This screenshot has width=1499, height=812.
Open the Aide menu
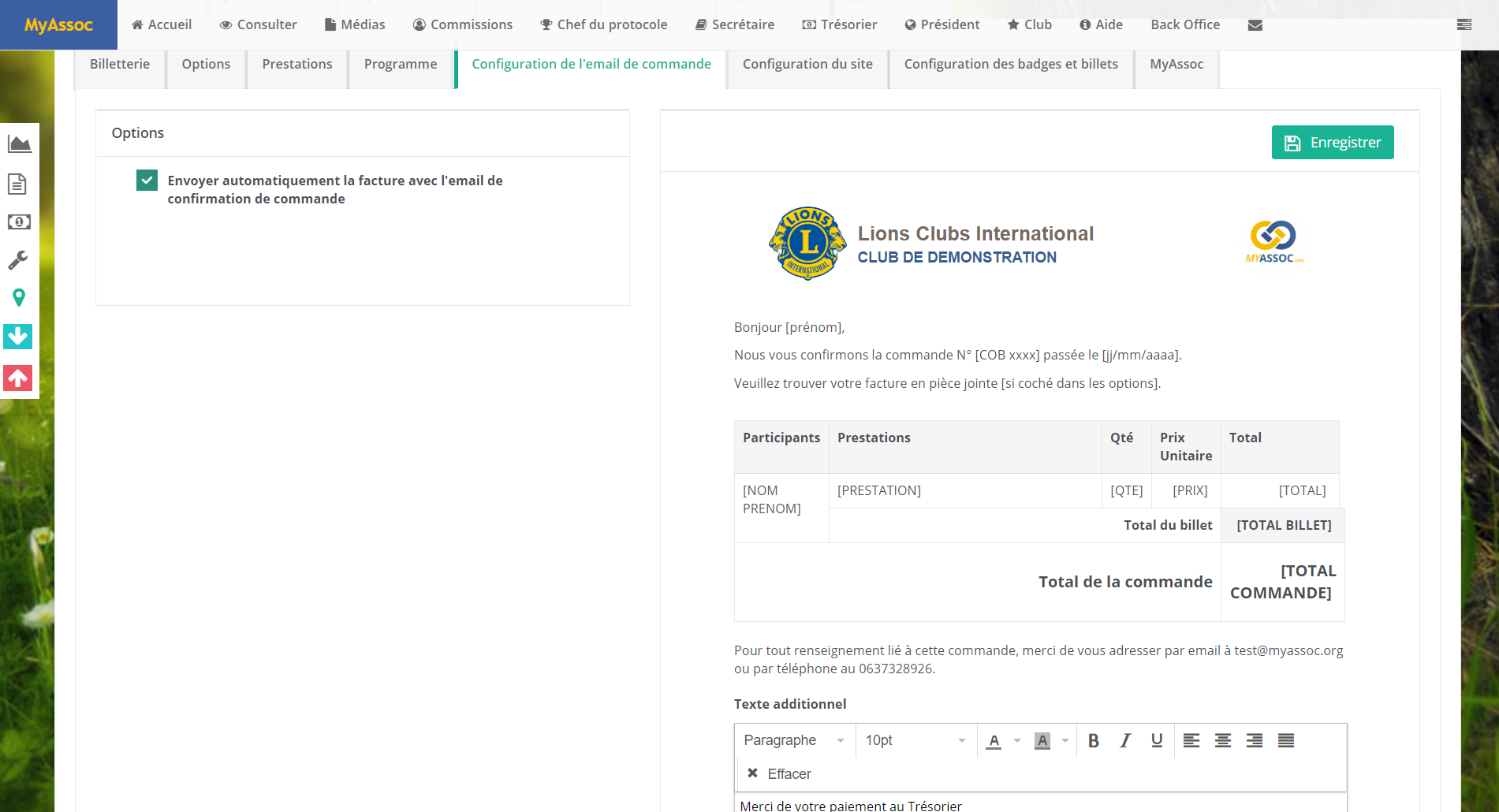(1102, 24)
